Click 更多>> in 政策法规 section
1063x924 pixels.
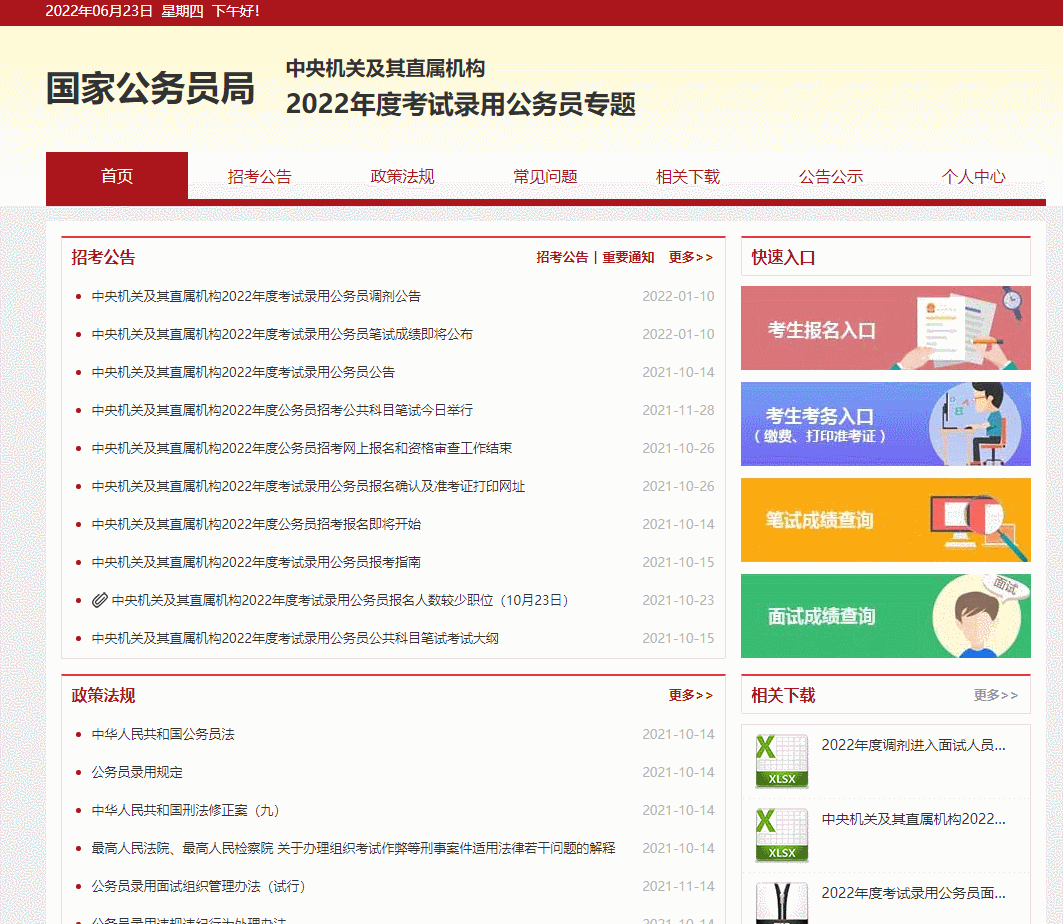(x=691, y=695)
